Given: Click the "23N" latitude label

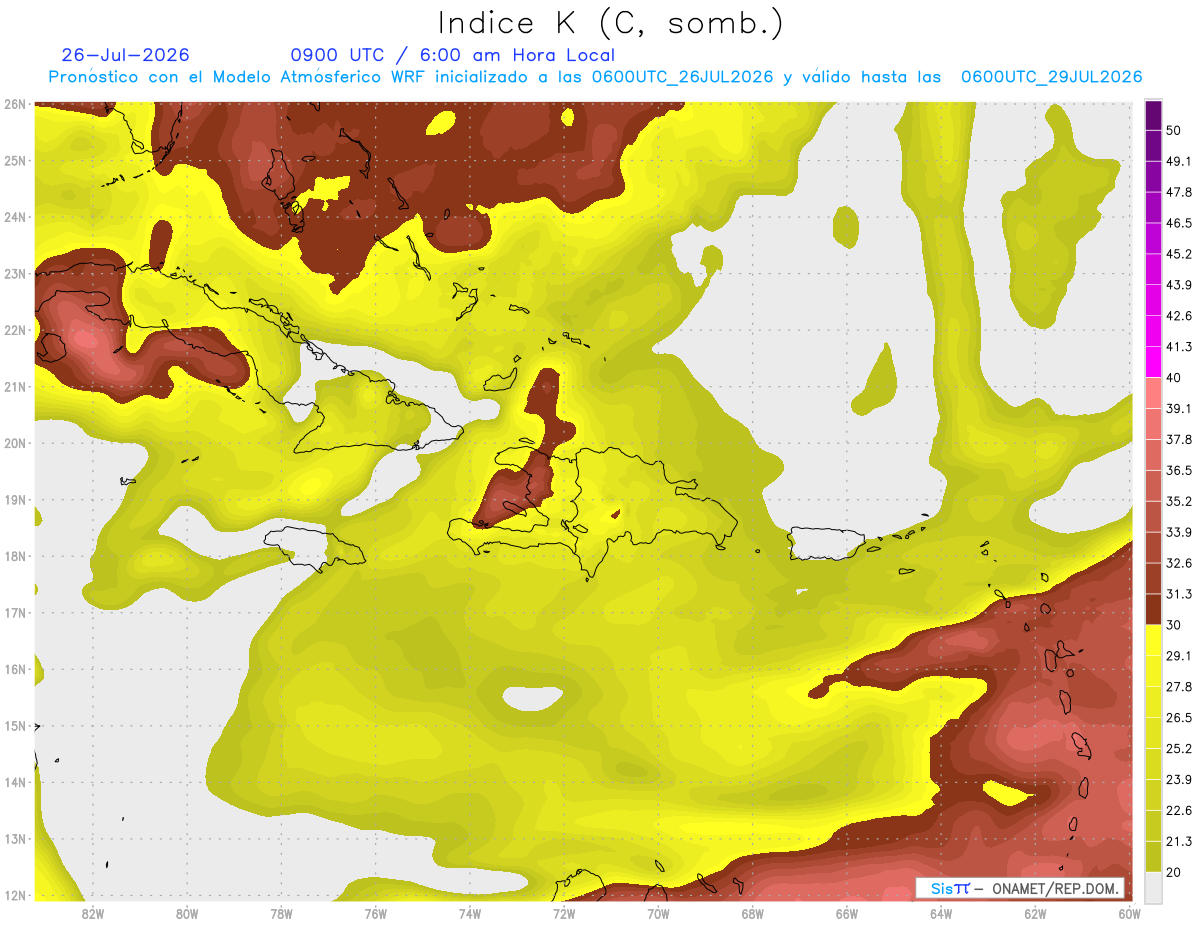Looking at the screenshot, I should pyautogui.click(x=15, y=273).
